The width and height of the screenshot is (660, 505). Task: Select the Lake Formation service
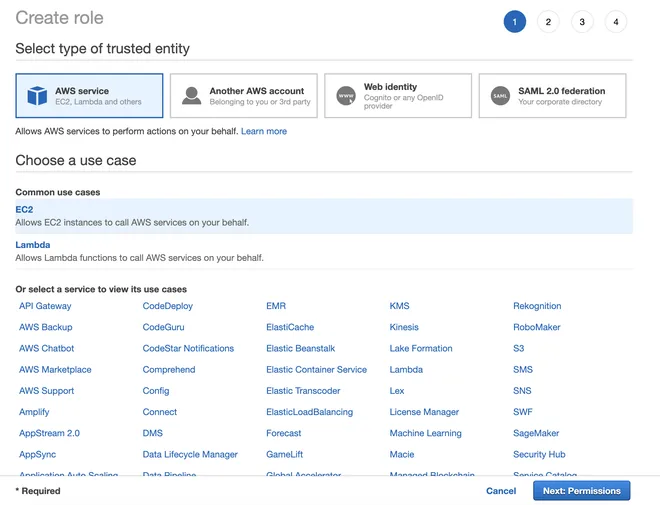(x=421, y=348)
